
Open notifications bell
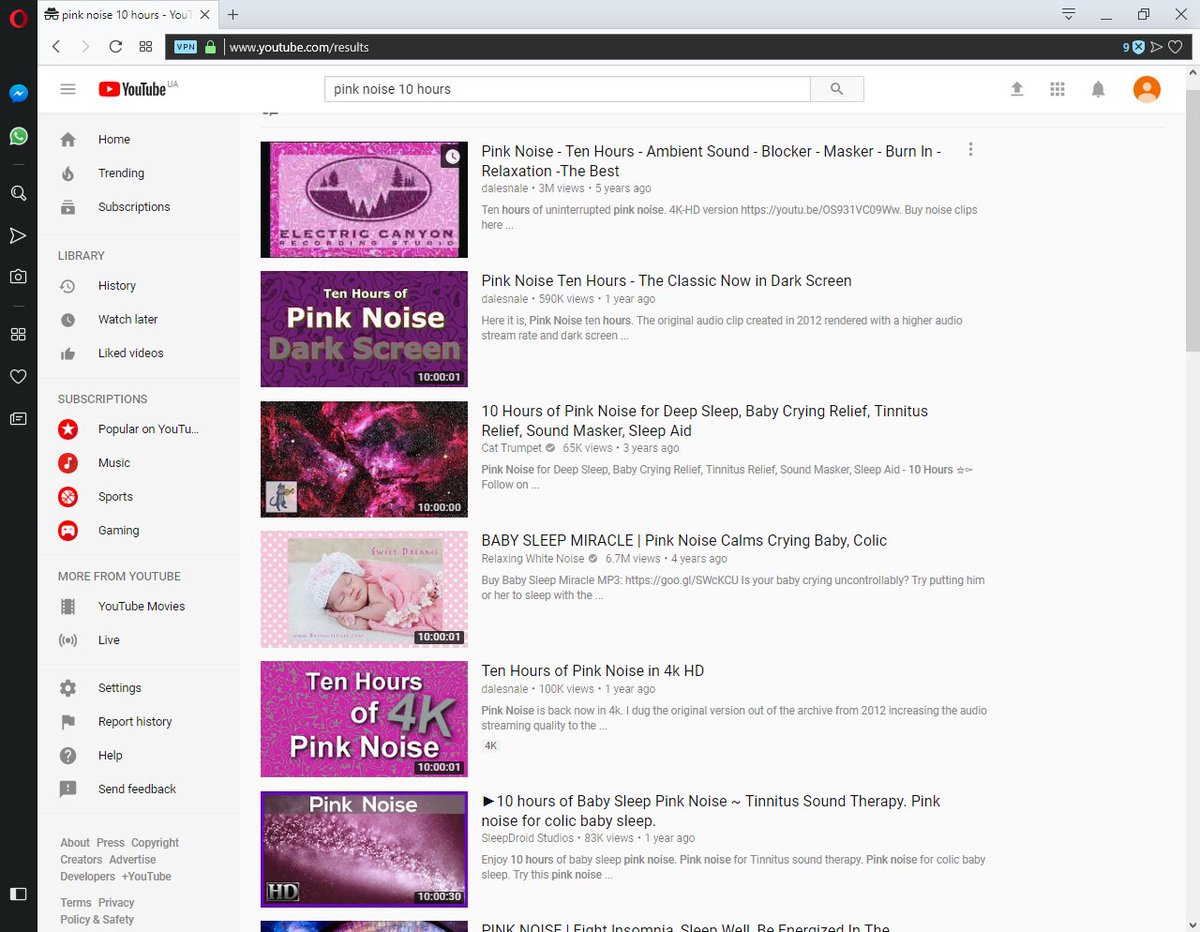[x=1098, y=89]
